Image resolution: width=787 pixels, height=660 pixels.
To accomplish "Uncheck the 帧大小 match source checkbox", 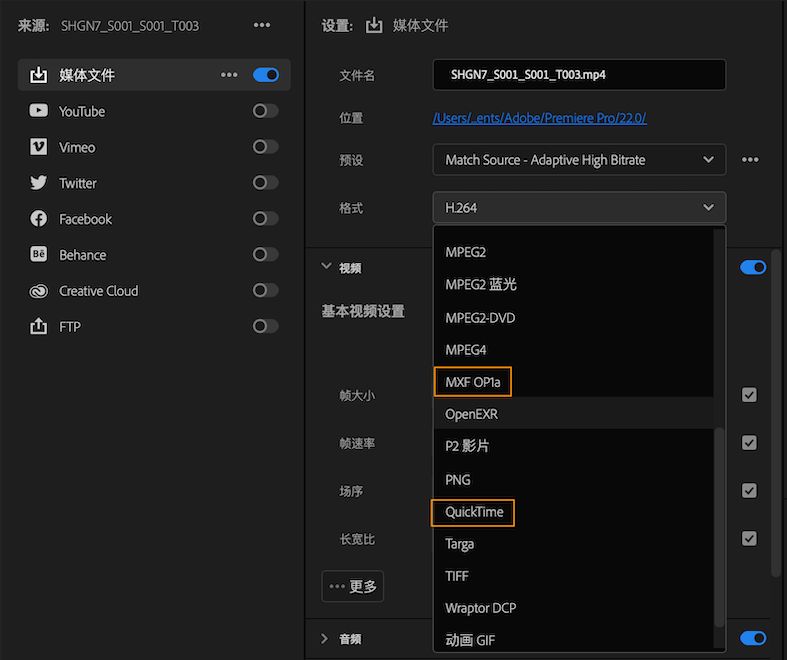I will coord(749,395).
